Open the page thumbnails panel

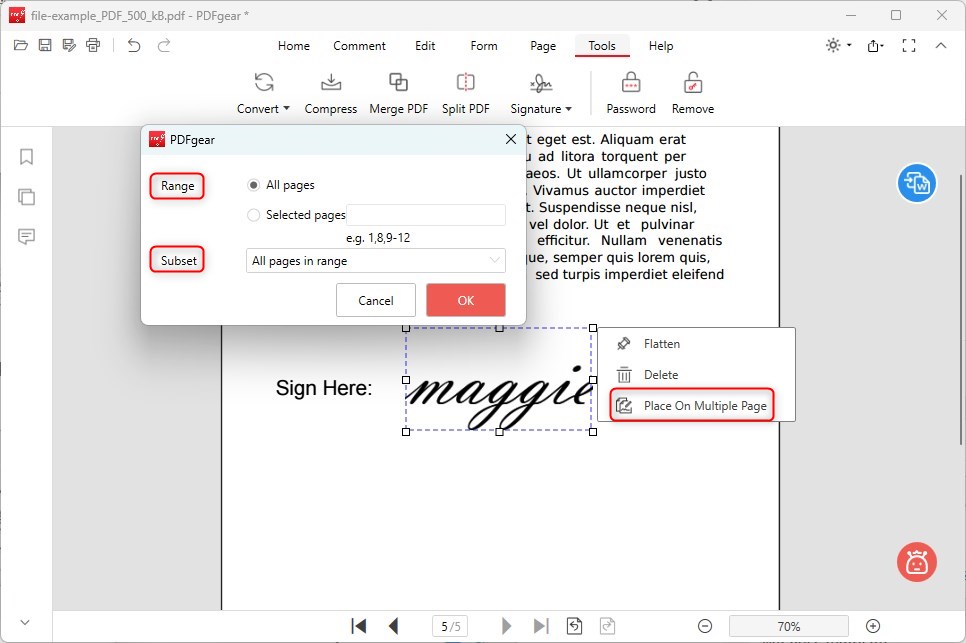26,197
